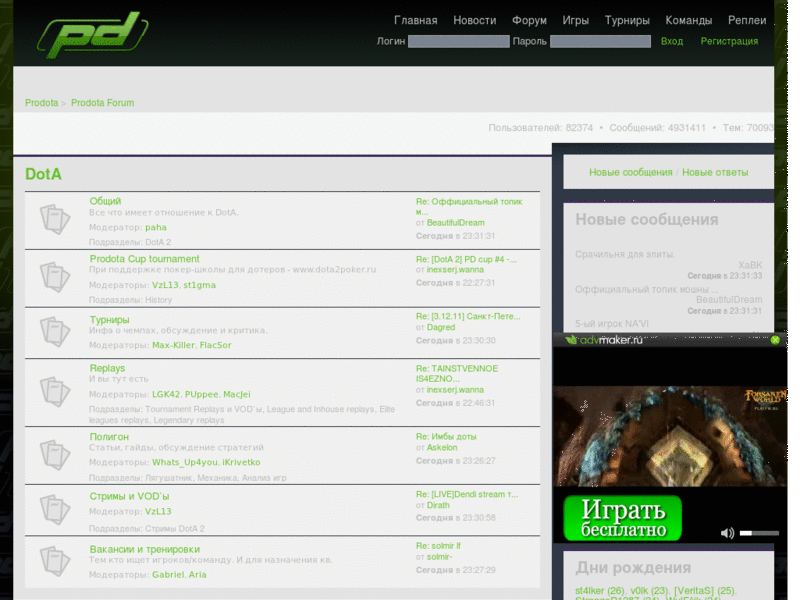
Task: Click the advmaker.ru leaf icon in ad banner
Action: 574,340
